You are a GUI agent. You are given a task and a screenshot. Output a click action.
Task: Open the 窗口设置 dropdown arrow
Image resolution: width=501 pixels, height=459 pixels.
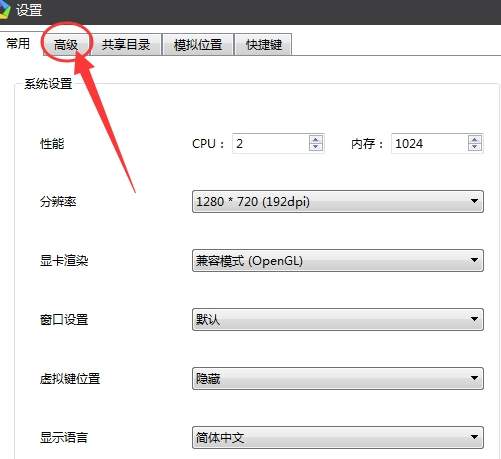tap(474, 319)
